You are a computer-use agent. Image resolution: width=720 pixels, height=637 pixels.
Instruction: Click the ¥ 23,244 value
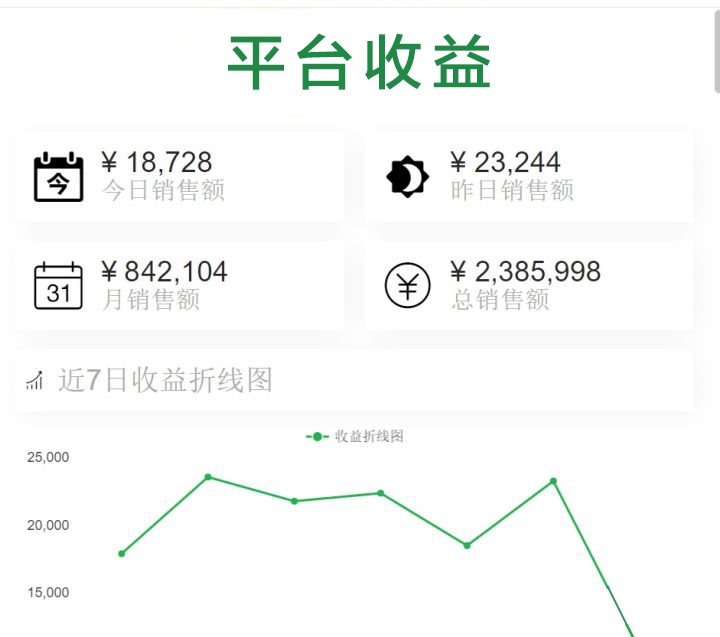tap(505, 162)
